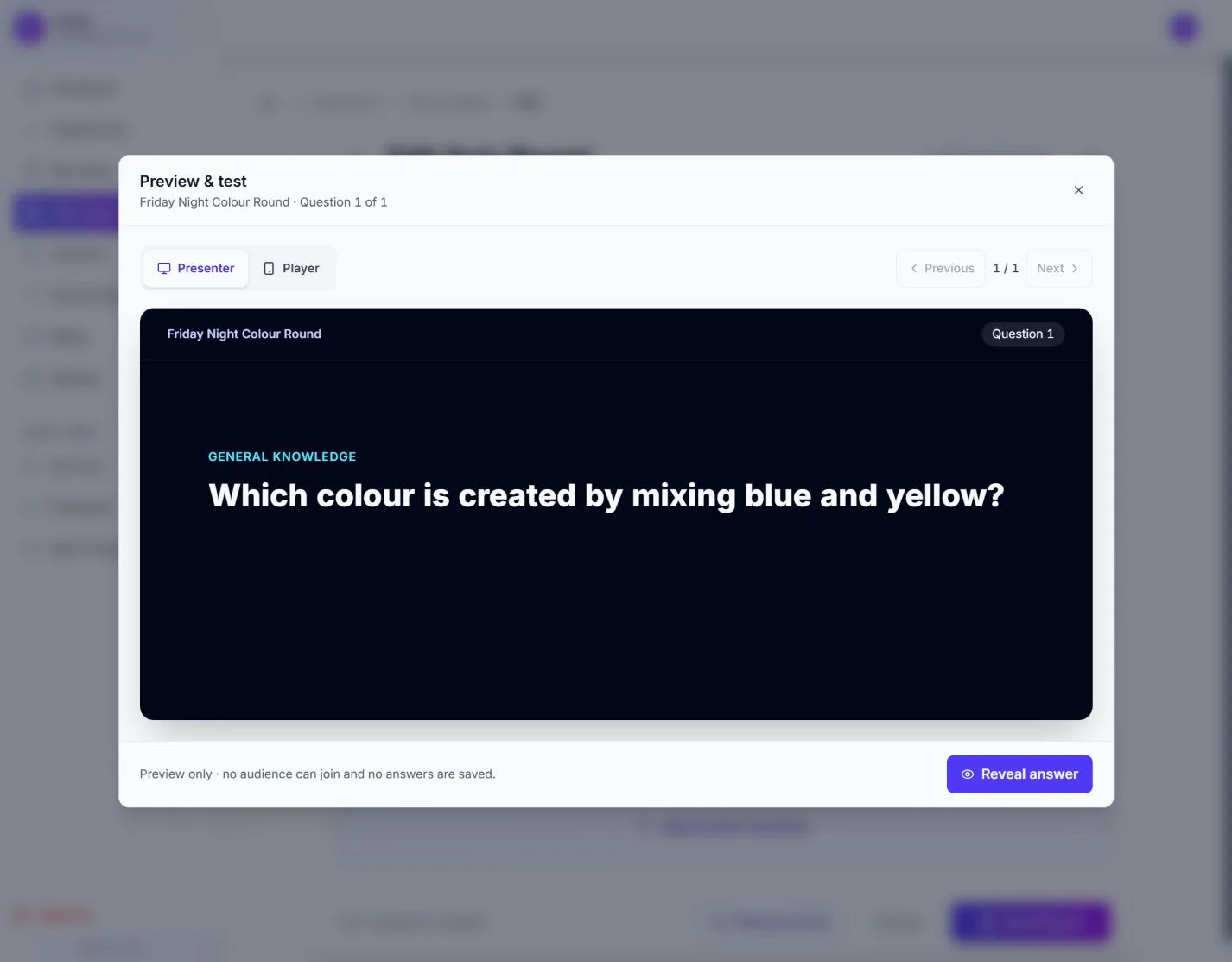Click the Preview only notice text
Image resolution: width=1232 pixels, height=962 pixels.
pyautogui.click(x=318, y=774)
